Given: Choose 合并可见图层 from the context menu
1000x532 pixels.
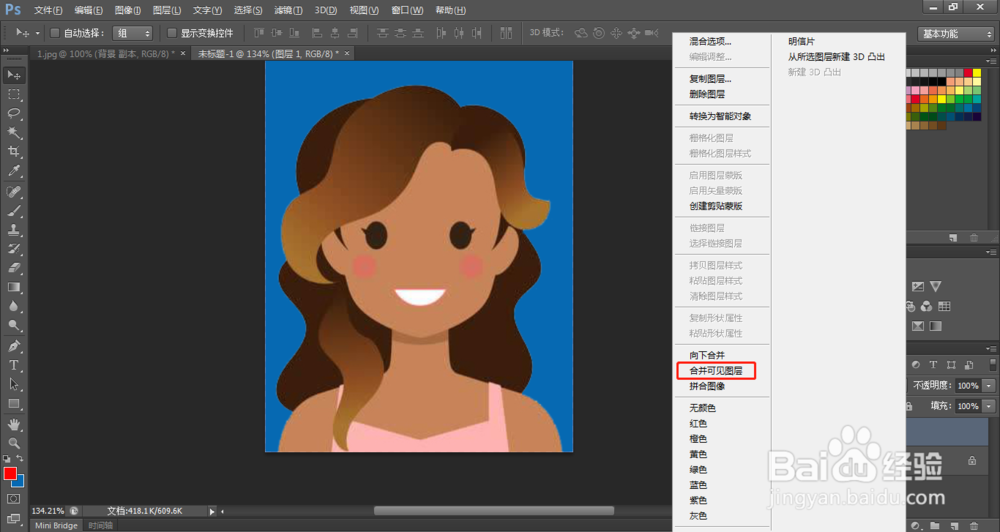Looking at the screenshot, I should click(x=716, y=371).
